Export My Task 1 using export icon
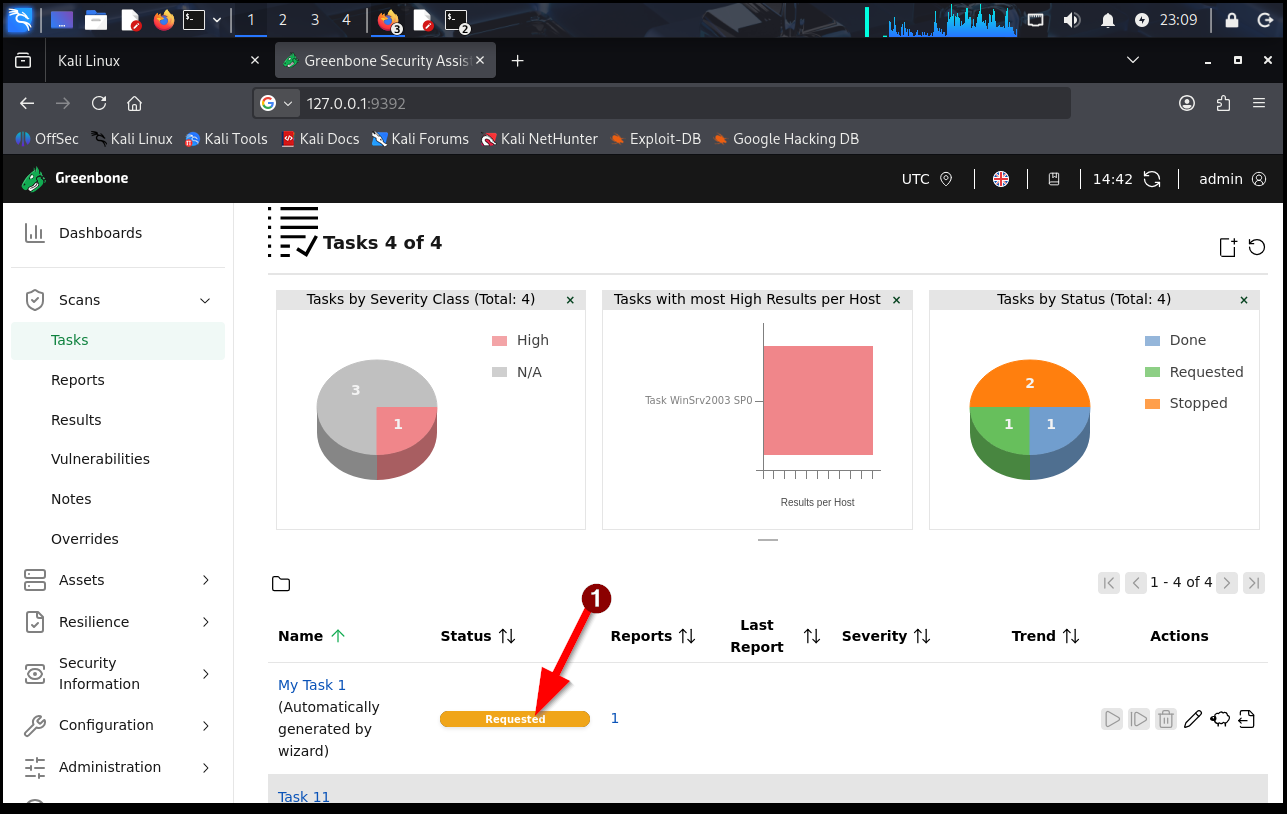The image size is (1287, 814). coord(1246,719)
